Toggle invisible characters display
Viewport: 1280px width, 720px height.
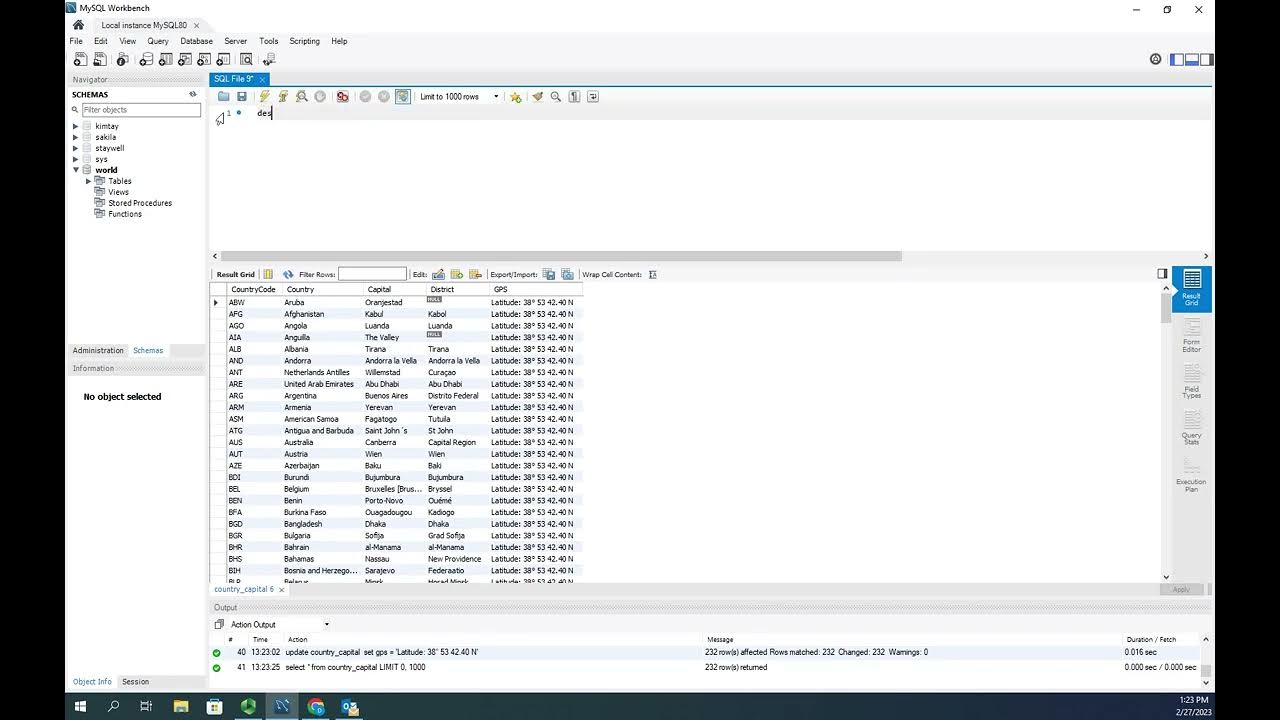pos(574,97)
